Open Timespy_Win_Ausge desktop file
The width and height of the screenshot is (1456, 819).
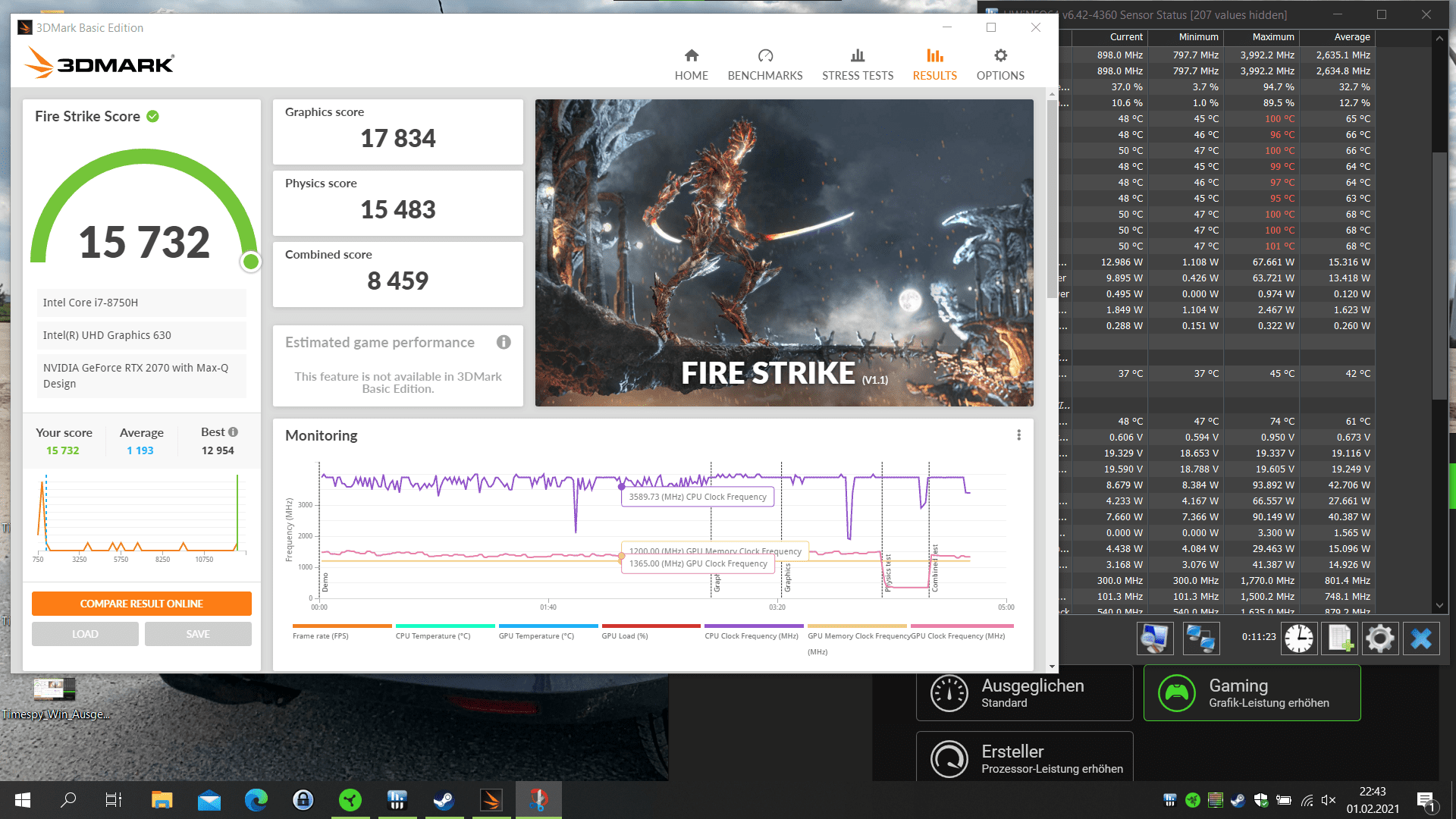coord(55,698)
